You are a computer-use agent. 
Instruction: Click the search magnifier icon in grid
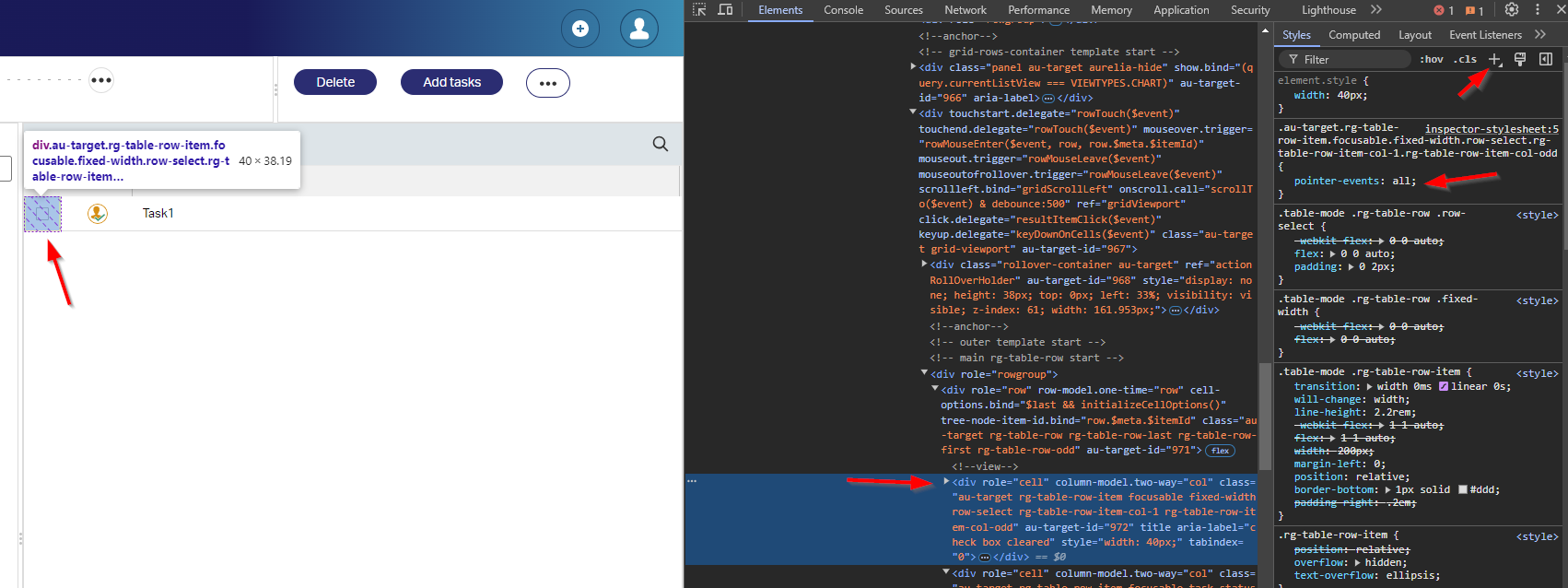[x=661, y=144]
